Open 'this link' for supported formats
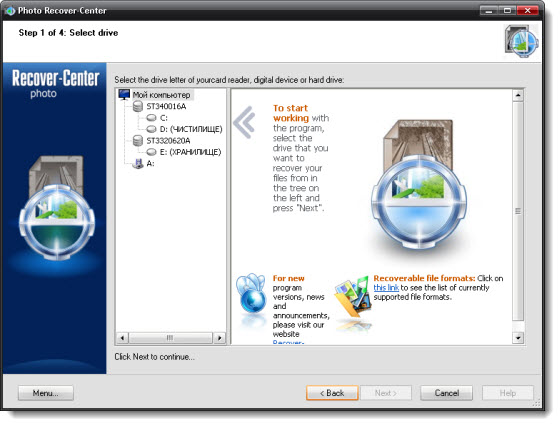 click(x=386, y=287)
